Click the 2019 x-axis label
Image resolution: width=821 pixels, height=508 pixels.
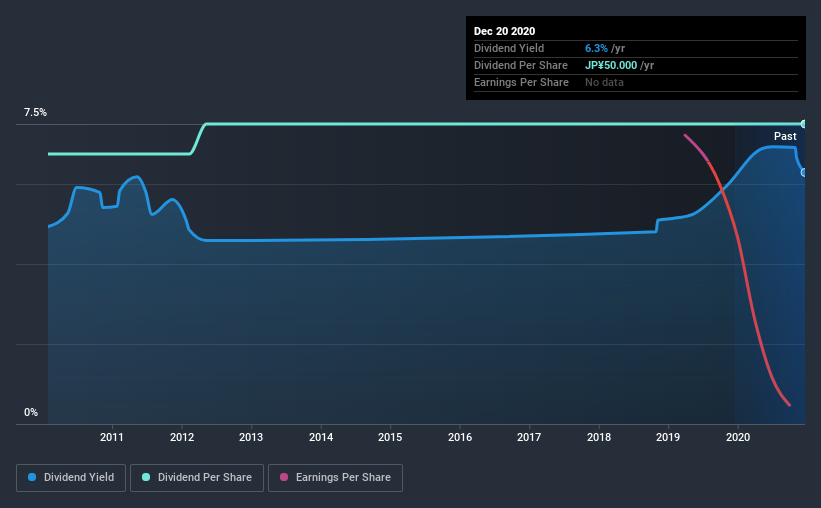pos(668,437)
